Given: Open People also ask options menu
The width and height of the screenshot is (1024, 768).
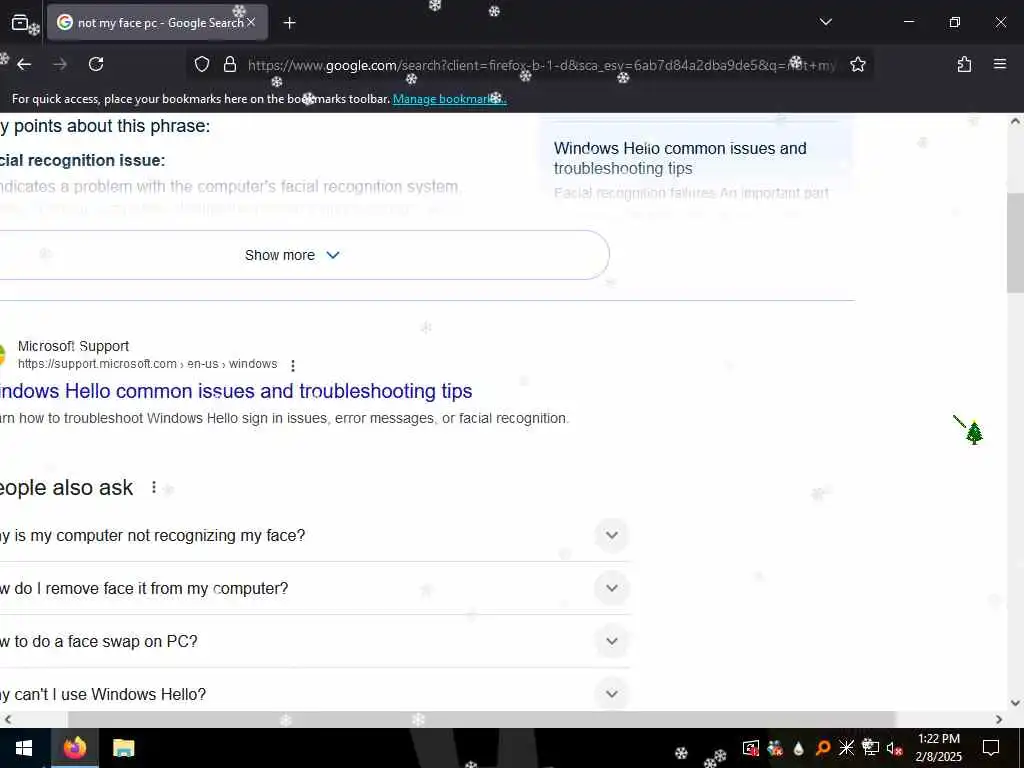Looking at the screenshot, I should click(153, 487).
